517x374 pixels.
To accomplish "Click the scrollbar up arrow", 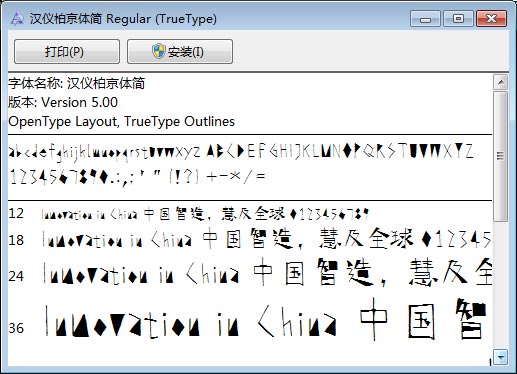I will [x=501, y=82].
